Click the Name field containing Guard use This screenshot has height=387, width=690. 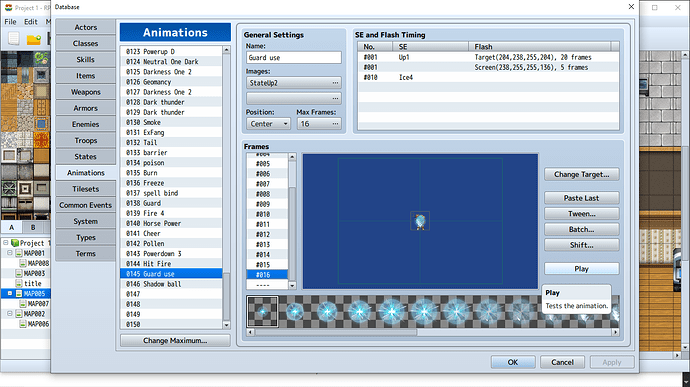coord(294,58)
